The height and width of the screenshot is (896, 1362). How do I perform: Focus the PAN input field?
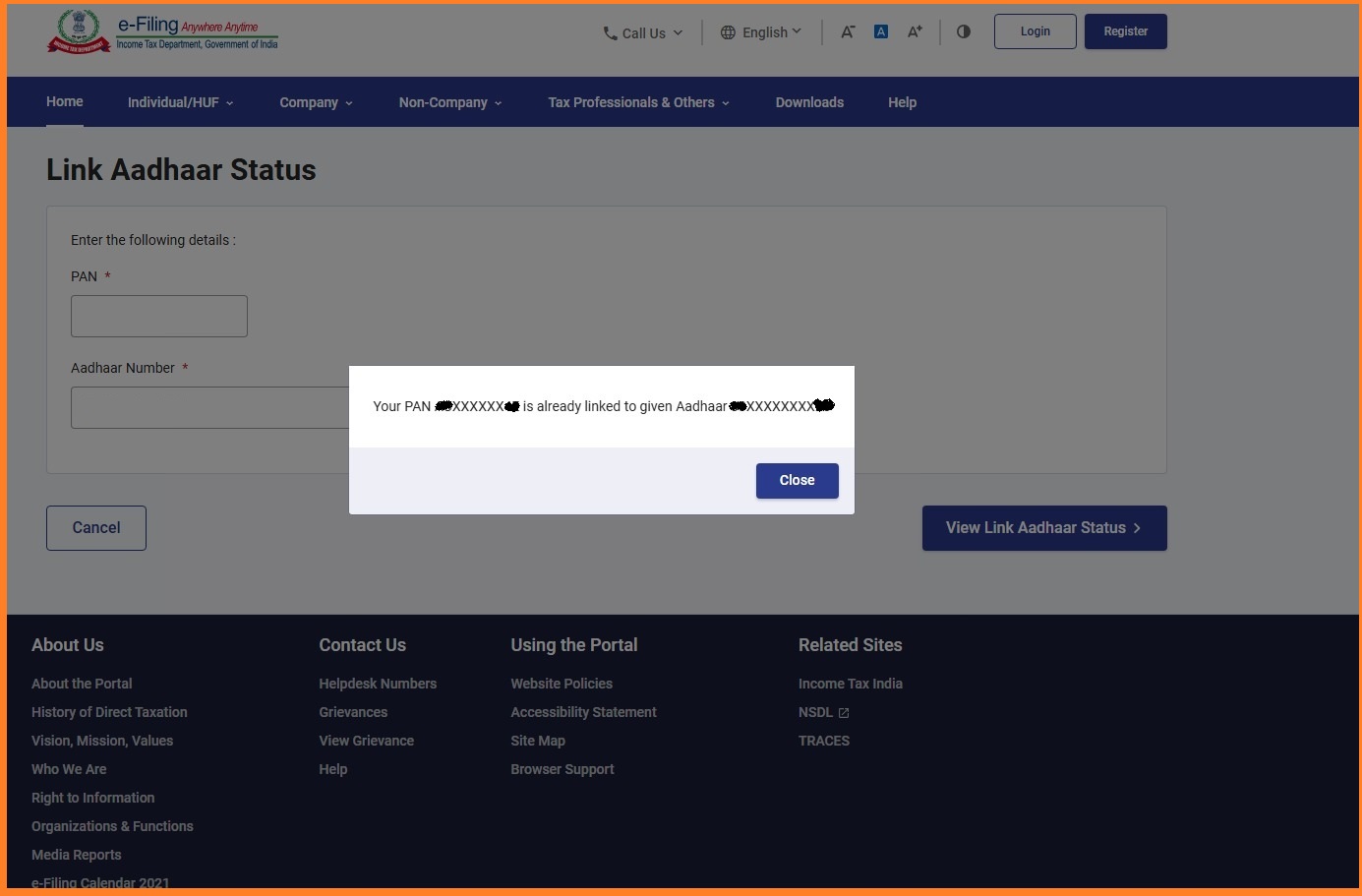159,317
